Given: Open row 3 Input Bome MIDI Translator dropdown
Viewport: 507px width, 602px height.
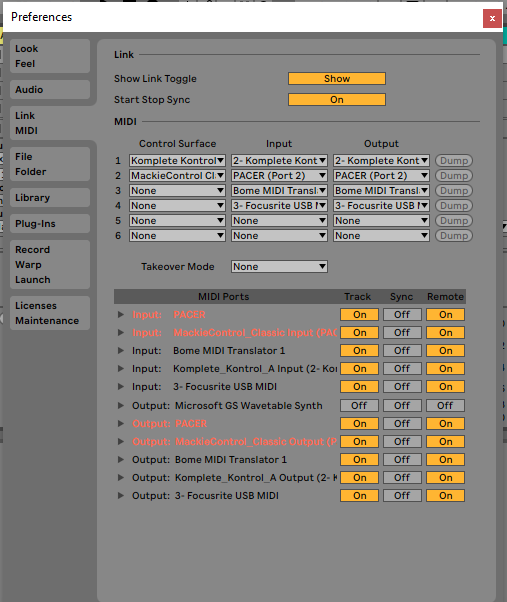Looking at the screenshot, I should [x=279, y=190].
